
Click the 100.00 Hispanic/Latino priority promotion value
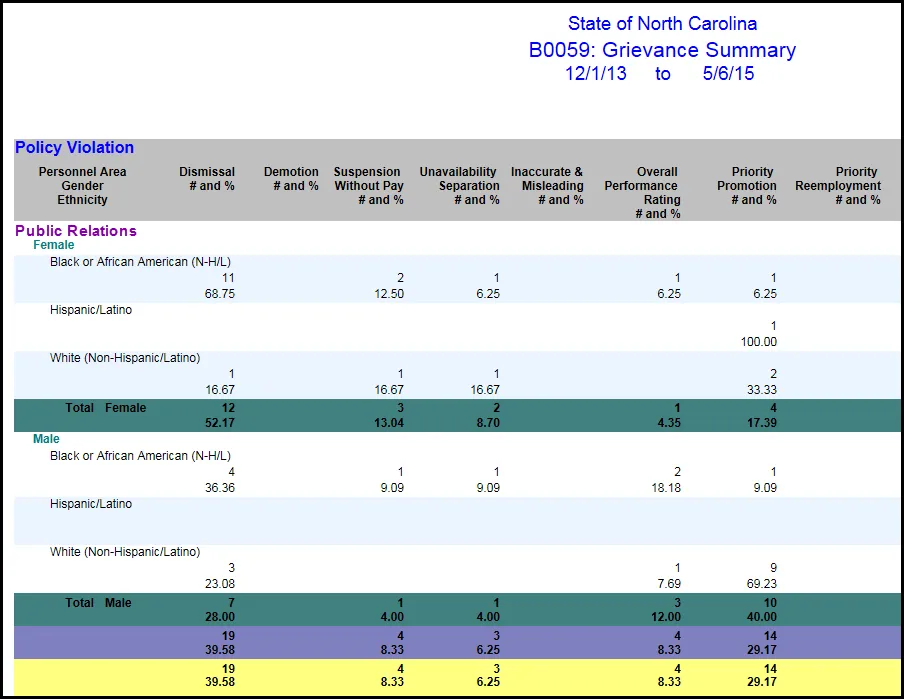757,342
